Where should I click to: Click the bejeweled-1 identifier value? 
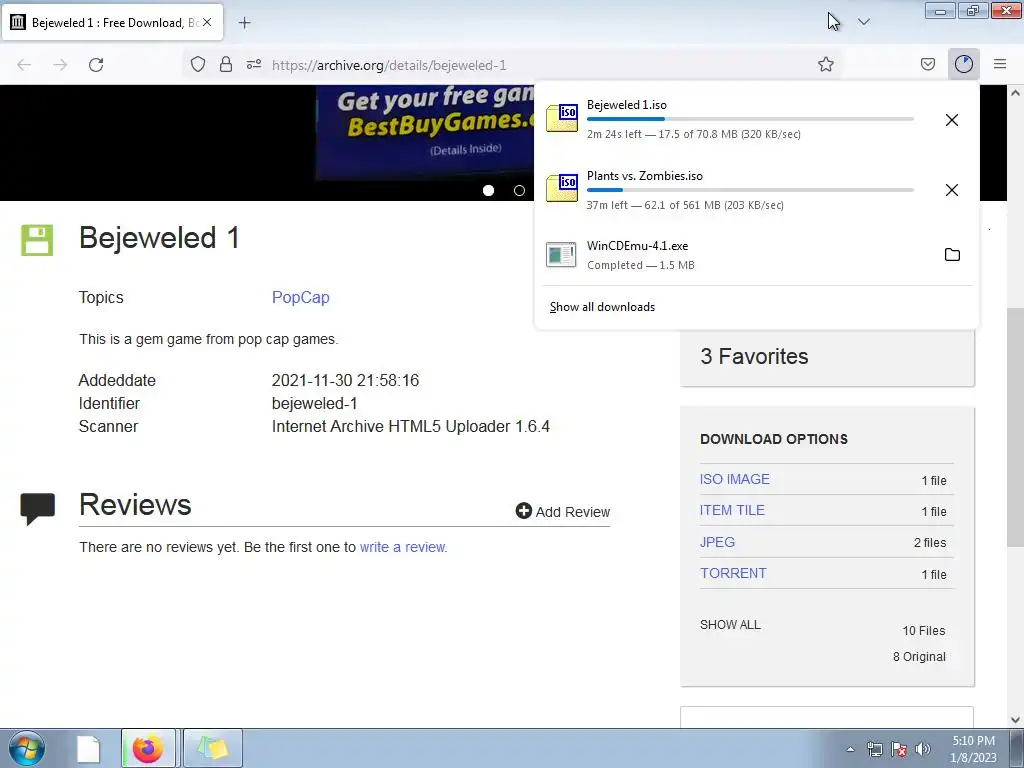point(314,404)
